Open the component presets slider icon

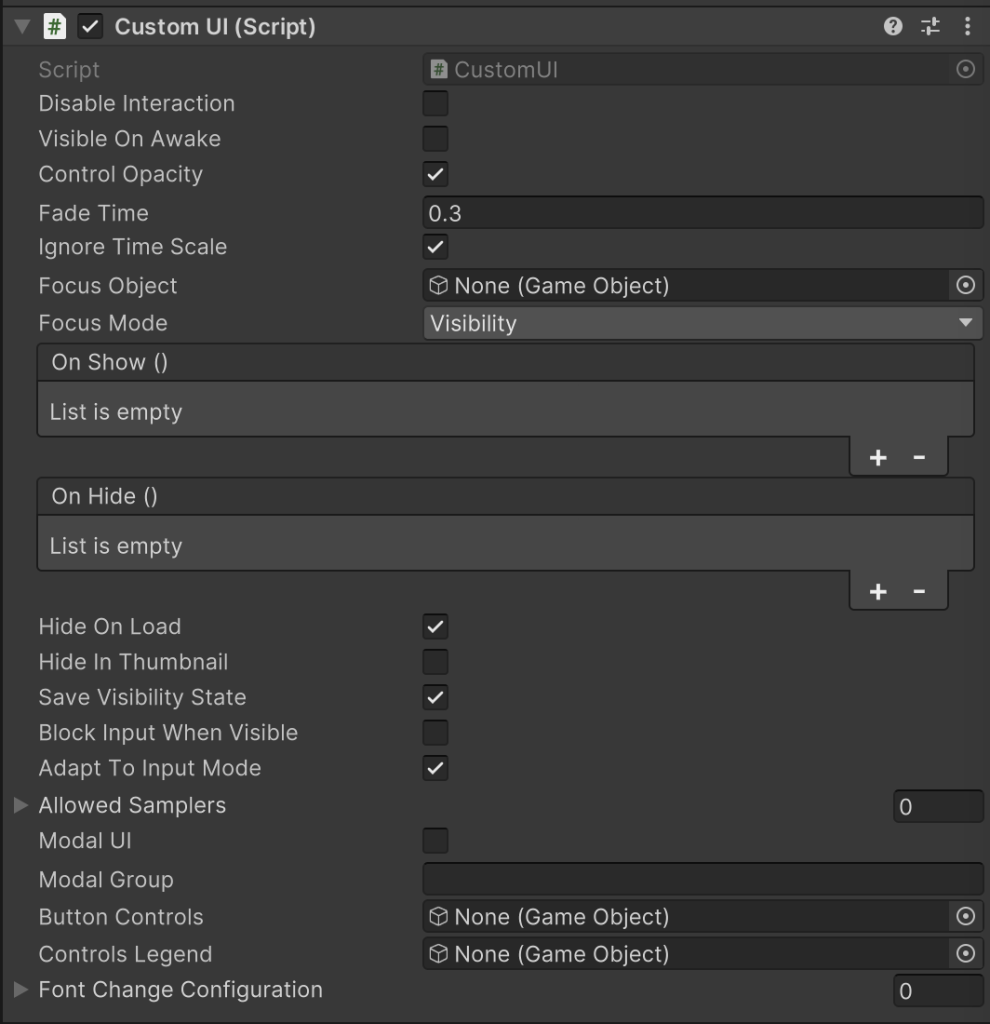930,26
